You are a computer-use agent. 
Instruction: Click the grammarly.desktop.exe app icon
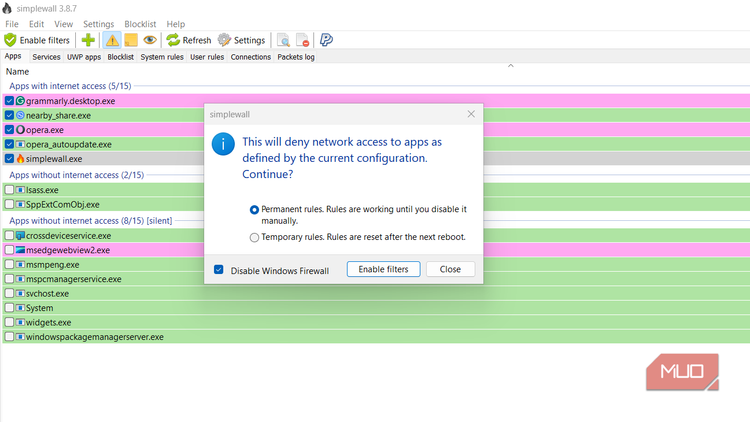click(x=20, y=101)
